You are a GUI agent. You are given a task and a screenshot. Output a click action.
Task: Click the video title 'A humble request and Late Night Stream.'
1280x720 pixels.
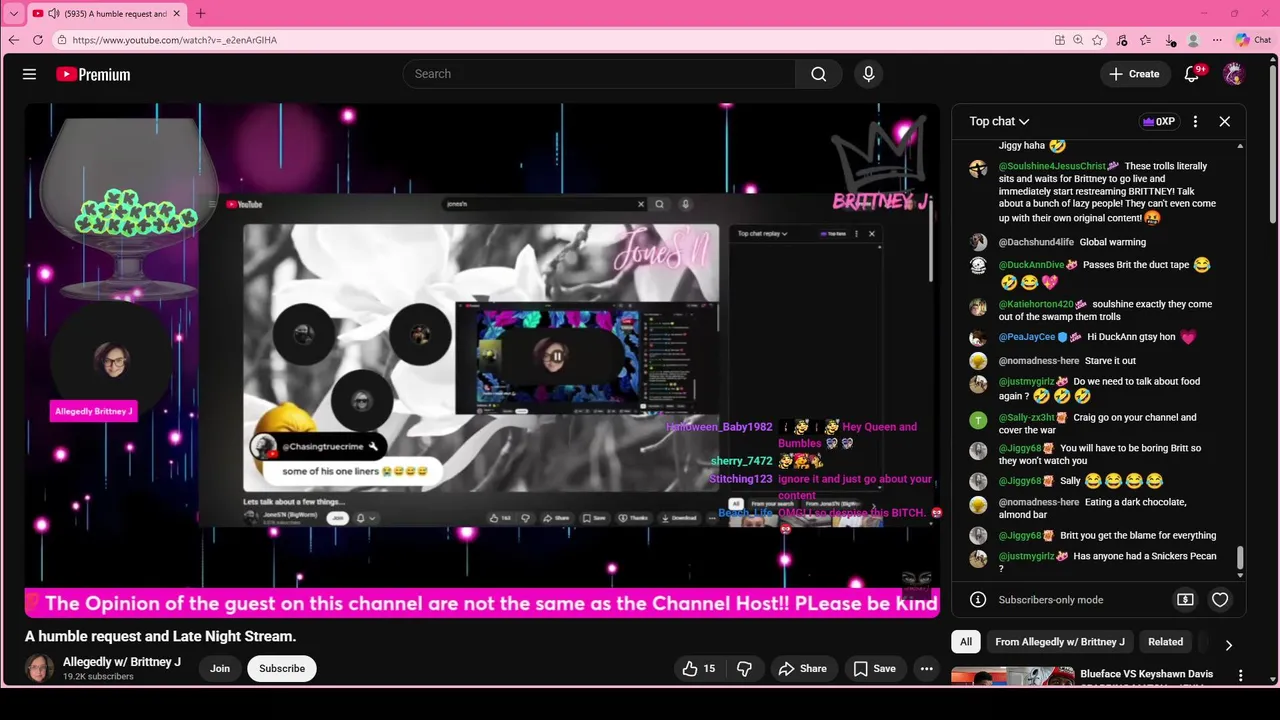[x=161, y=636]
